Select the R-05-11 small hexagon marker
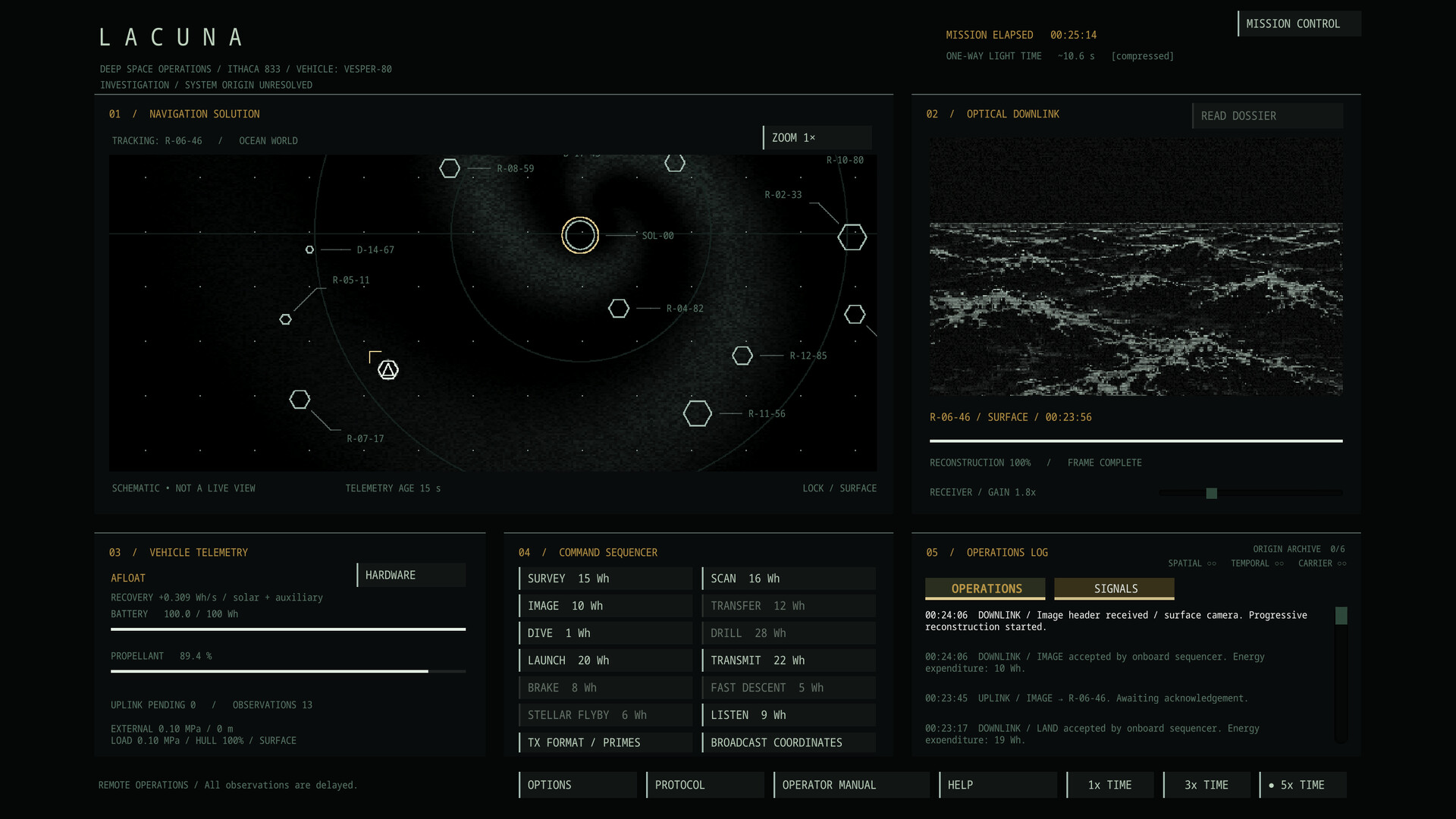The image size is (1456, 819). (285, 319)
